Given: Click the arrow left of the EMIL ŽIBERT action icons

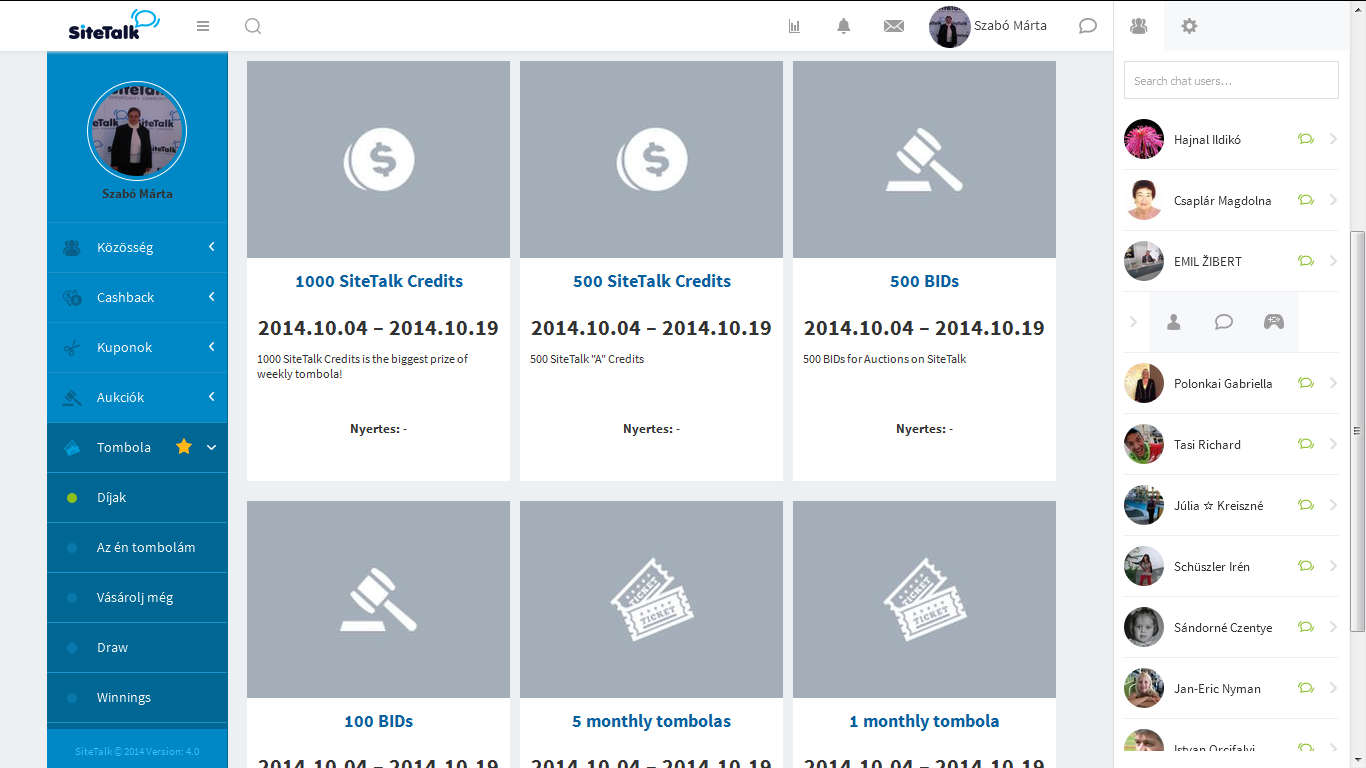Looking at the screenshot, I should [1133, 322].
